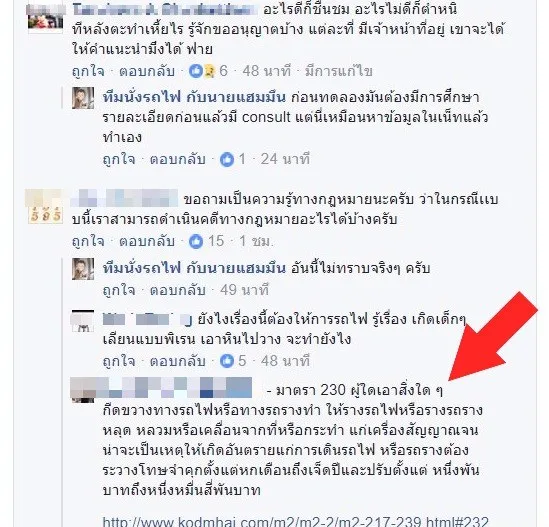Screen dimensions: 549x527
Task: Click the thumbs-up icon beside count 15
Action: pyautogui.click(x=196, y=242)
